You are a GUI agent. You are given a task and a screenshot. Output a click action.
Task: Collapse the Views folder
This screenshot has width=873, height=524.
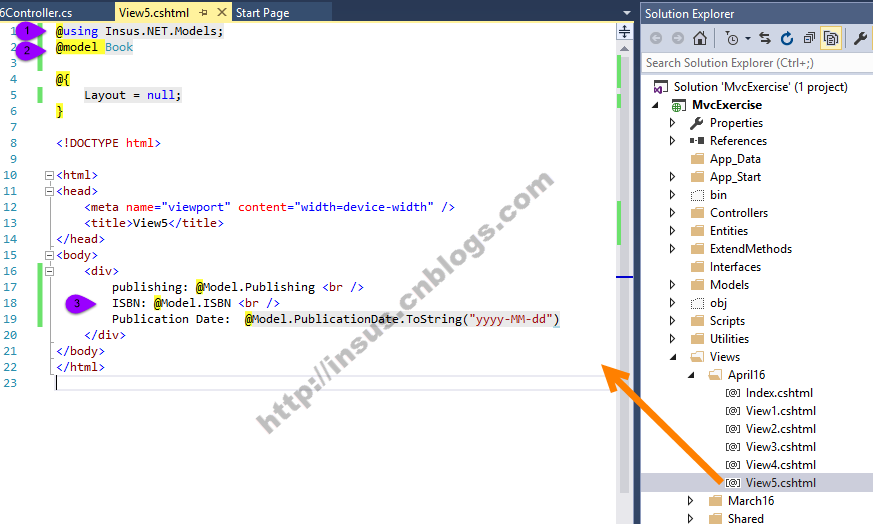click(x=673, y=357)
